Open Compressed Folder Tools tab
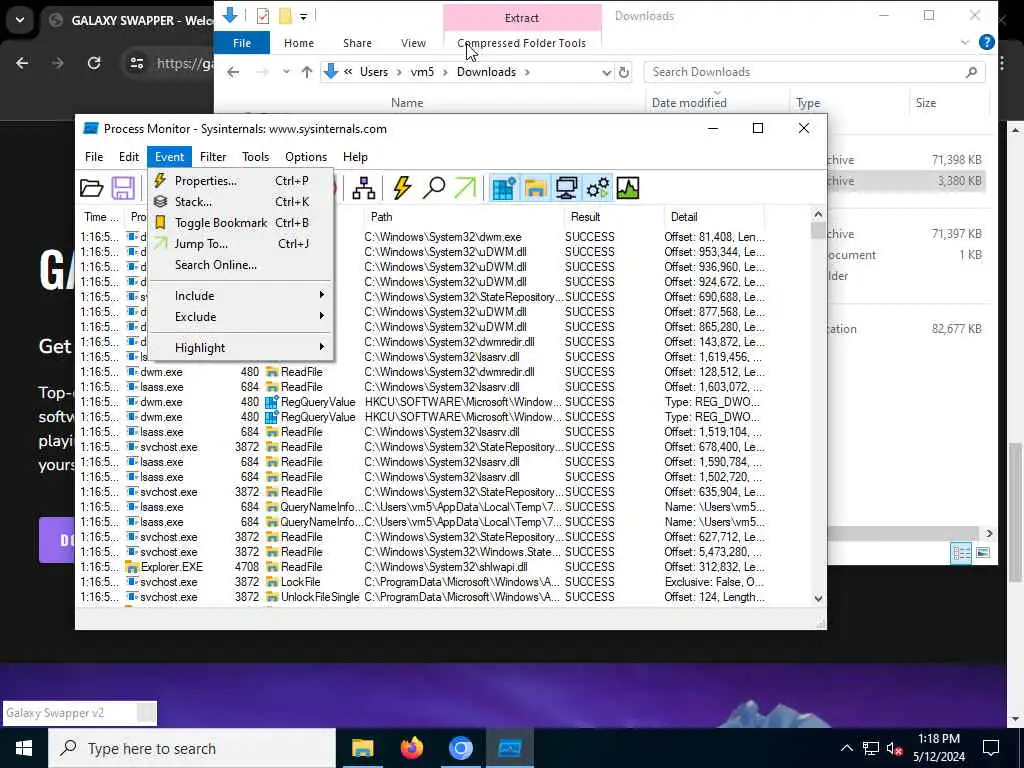Viewport: 1024px width, 768px height. pos(522,43)
